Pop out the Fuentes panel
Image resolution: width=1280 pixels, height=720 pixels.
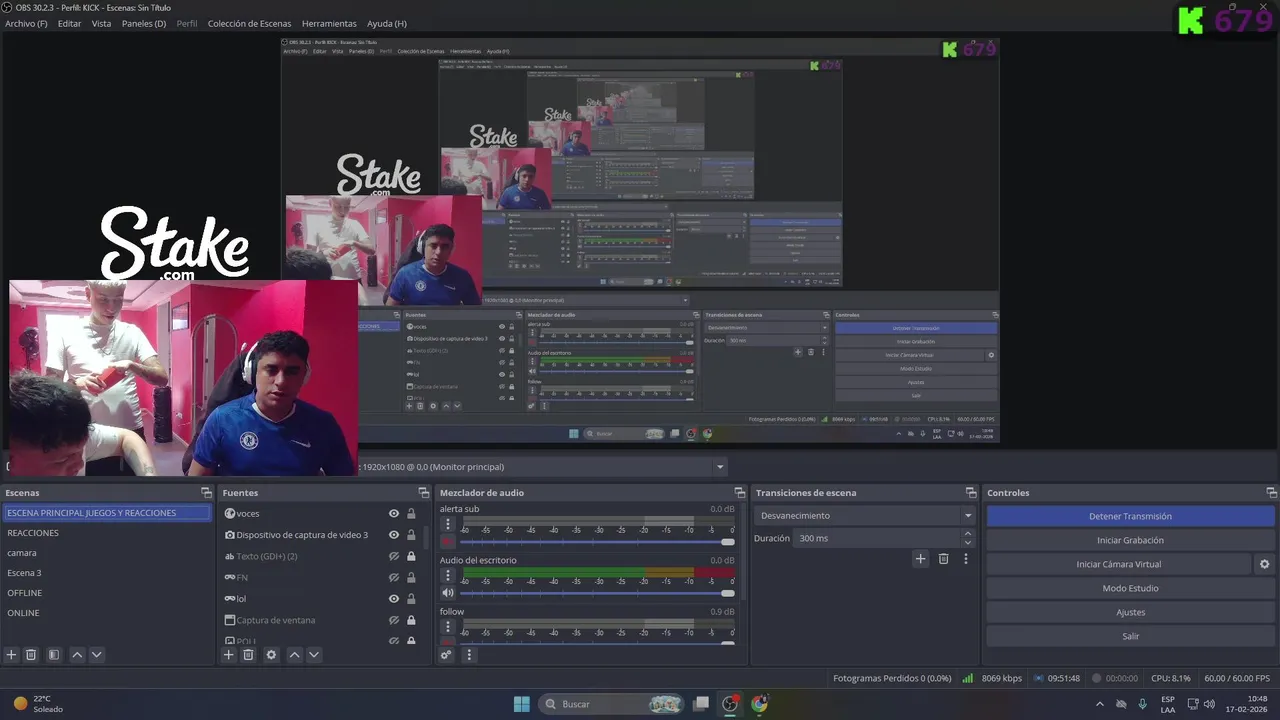click(x=424, y=493)
